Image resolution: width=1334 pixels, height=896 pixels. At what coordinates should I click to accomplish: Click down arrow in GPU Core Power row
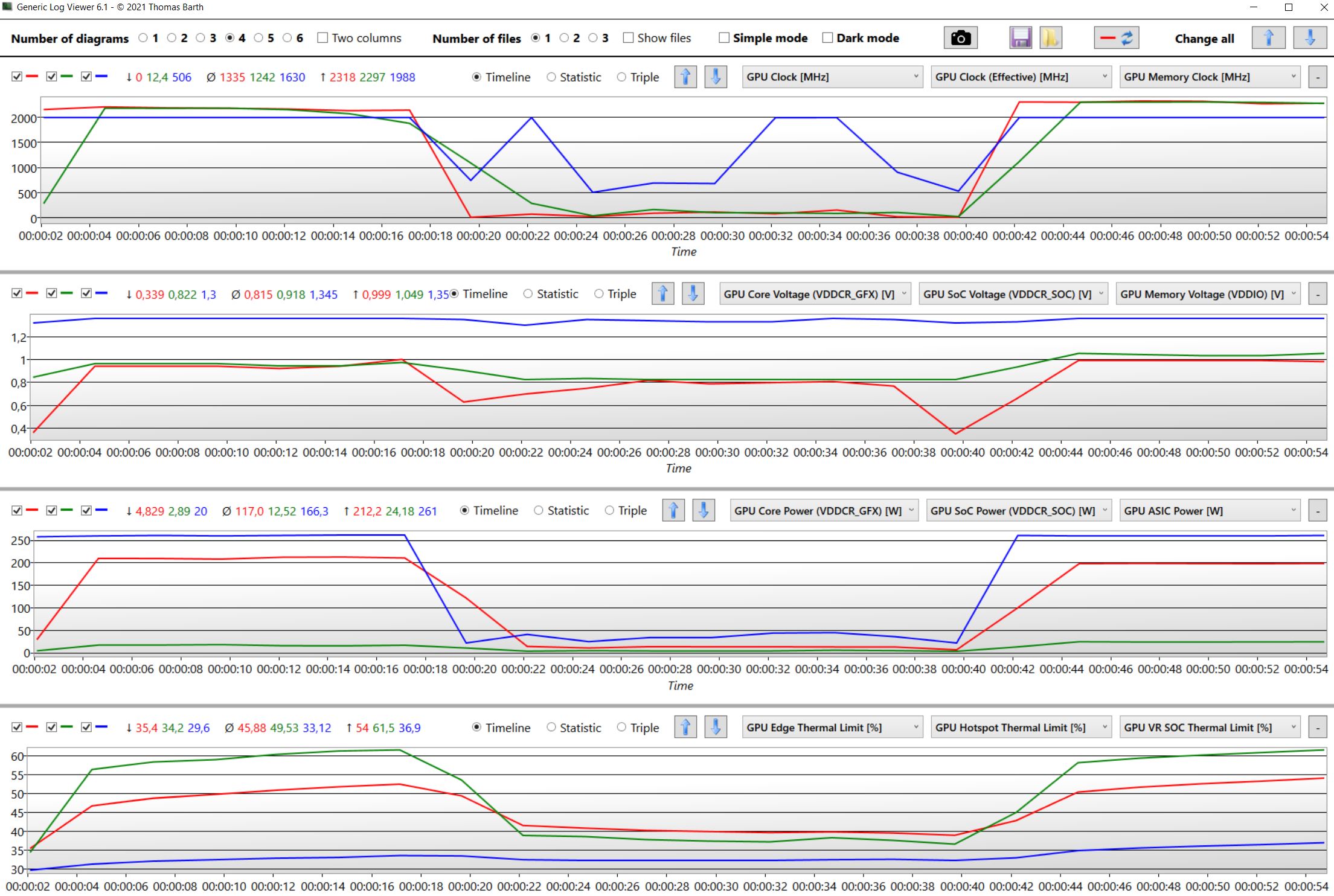(704, 511)
